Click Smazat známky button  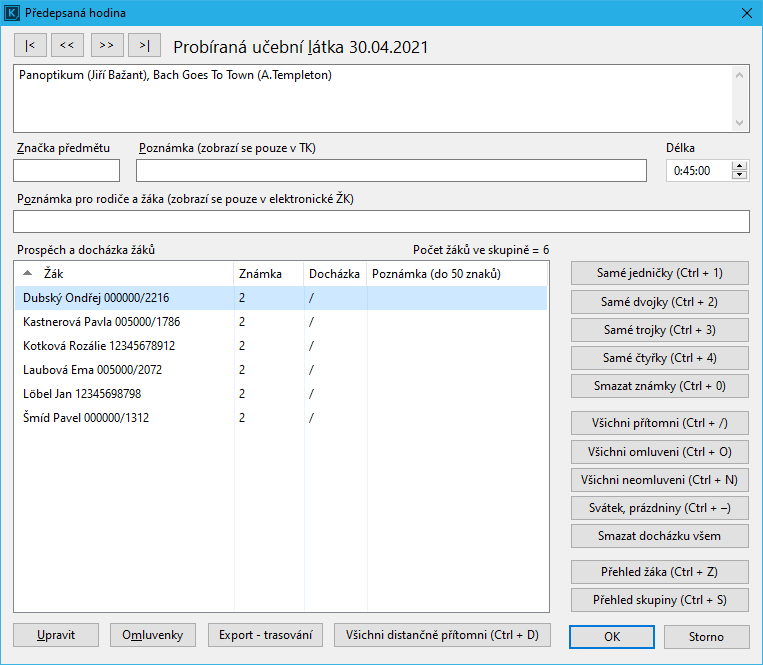pos(659,386)
